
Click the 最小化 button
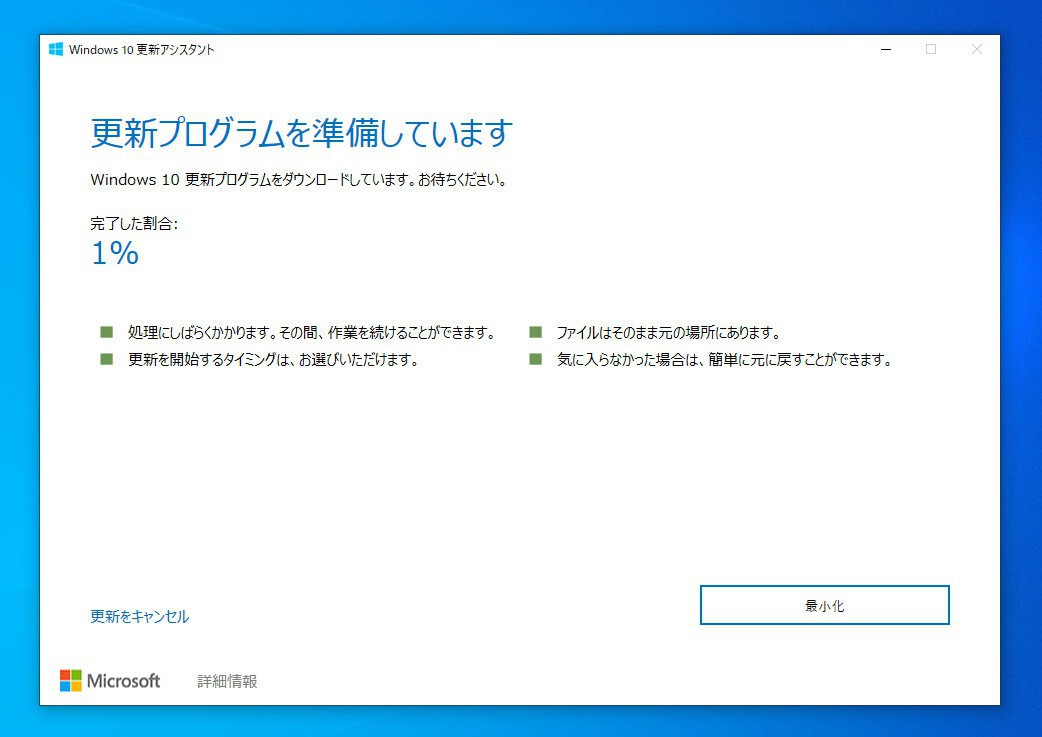coord(825,605)
